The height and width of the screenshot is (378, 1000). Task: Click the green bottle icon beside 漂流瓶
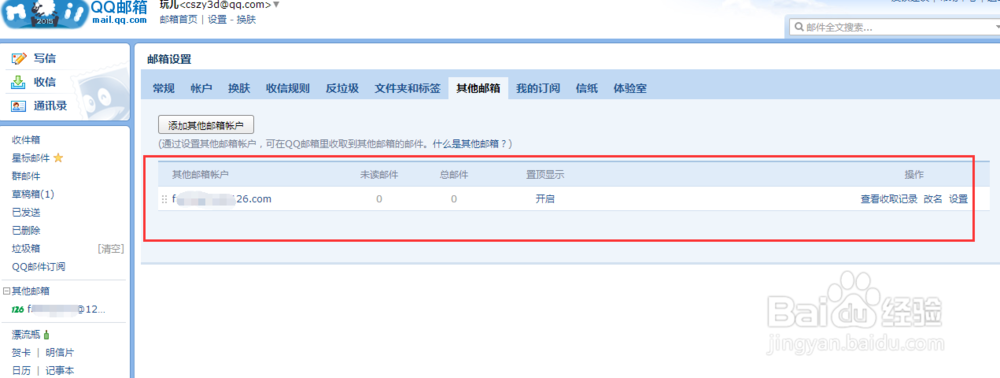pyautogui.click(x=47, y=334)
